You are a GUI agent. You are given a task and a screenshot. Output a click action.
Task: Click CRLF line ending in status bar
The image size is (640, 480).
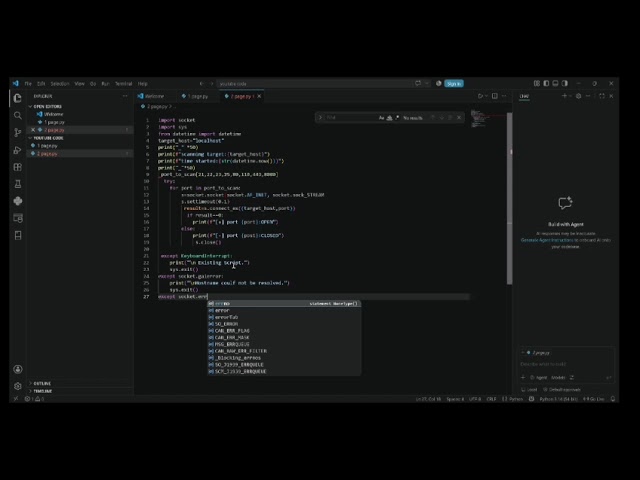[491, 399]
